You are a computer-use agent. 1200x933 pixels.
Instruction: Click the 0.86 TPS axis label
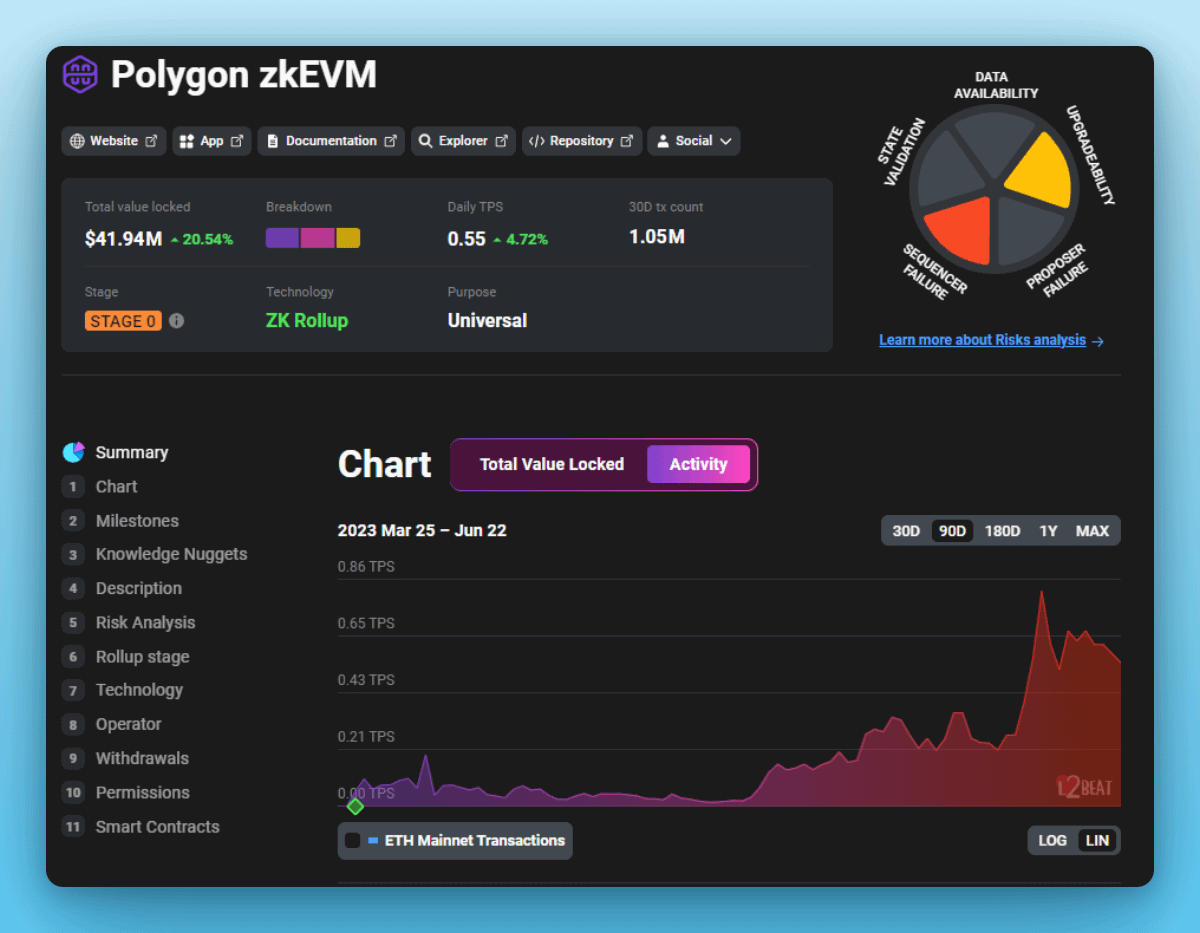point(366,566)
